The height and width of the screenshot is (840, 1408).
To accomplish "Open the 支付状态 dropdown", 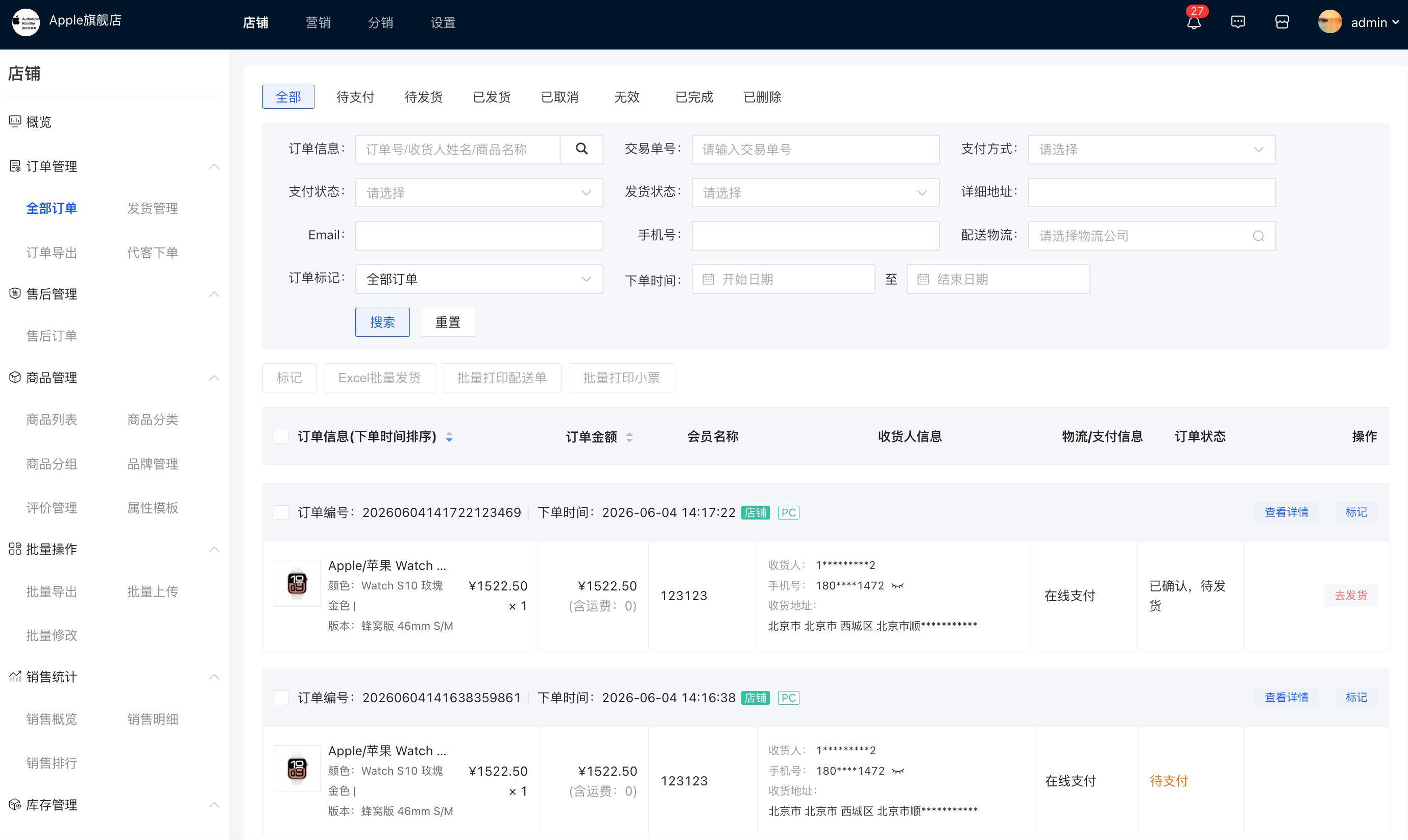I will pyautogui.click(x=479, y=192).
